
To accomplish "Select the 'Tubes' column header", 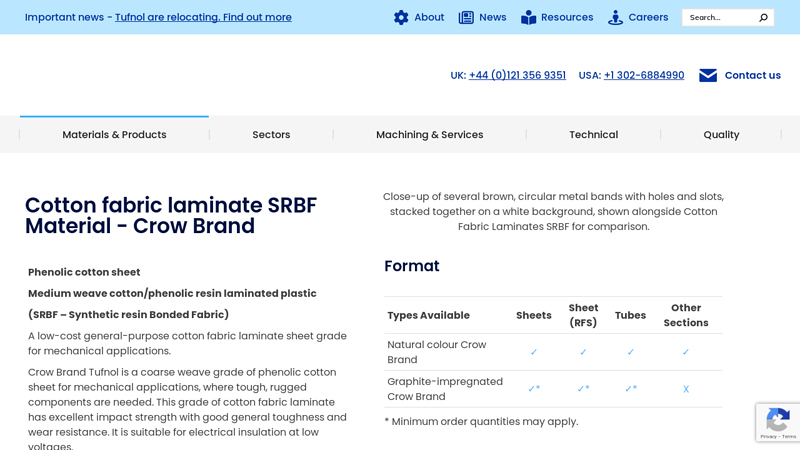I will coord(630,315).
